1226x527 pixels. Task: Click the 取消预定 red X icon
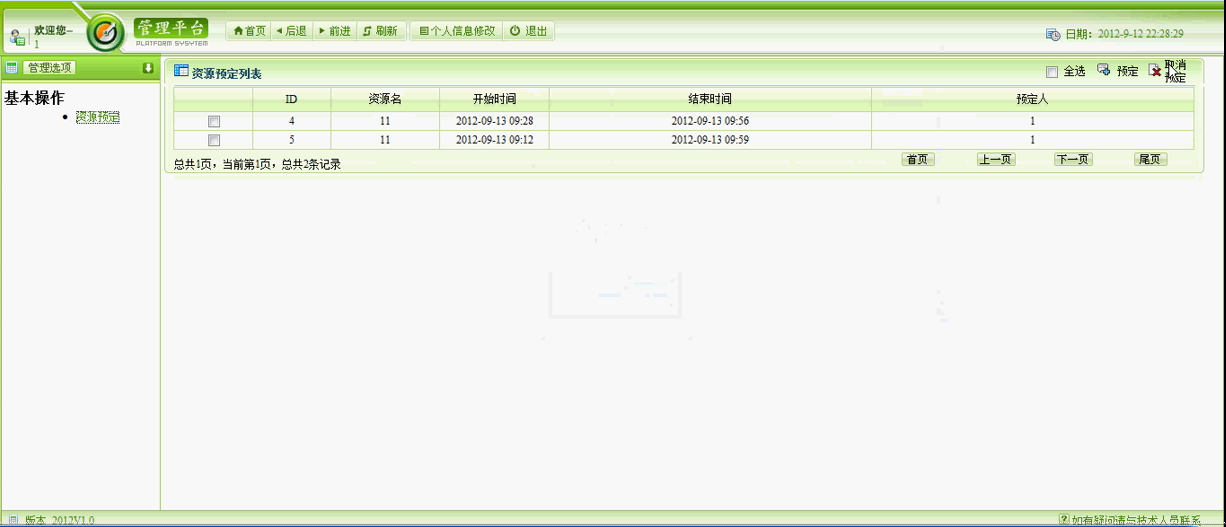(x=1155, y=71)
